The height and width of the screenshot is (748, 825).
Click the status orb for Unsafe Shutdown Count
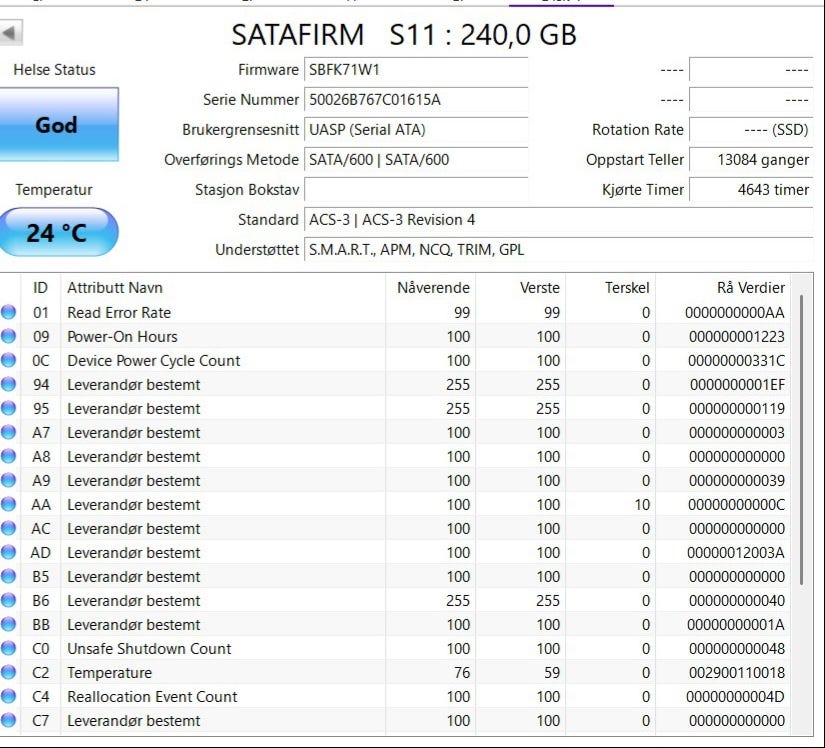(x=9, y=649)
